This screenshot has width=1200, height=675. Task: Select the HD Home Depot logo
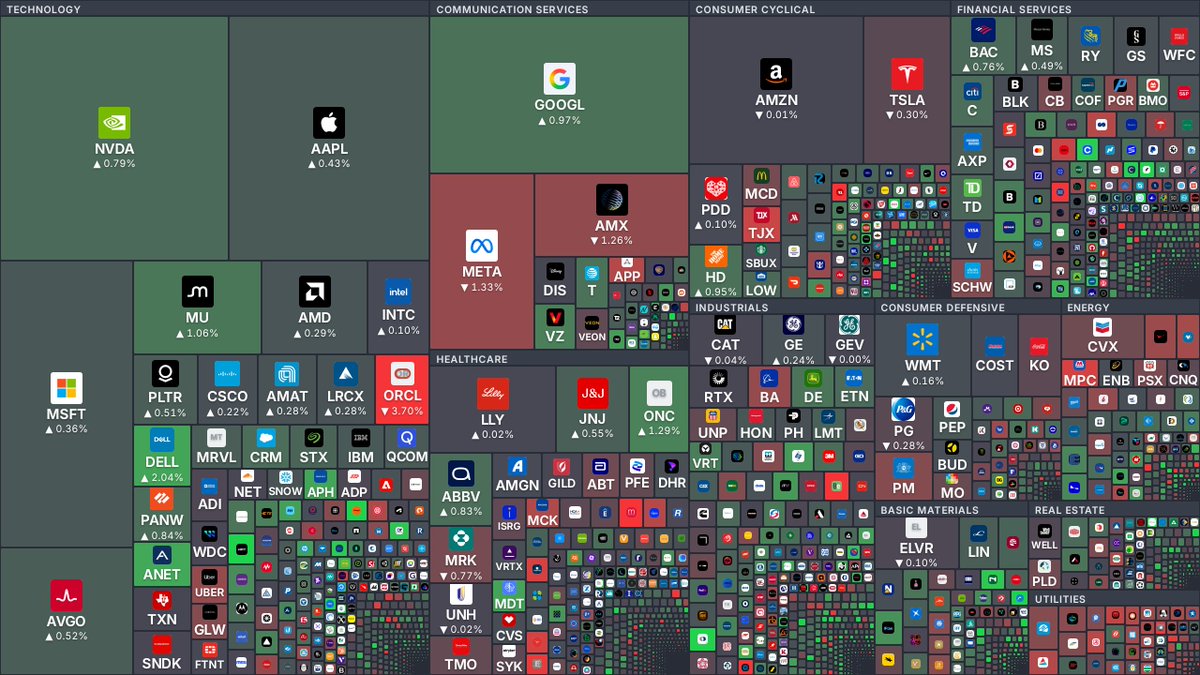[x=715, y=257]
